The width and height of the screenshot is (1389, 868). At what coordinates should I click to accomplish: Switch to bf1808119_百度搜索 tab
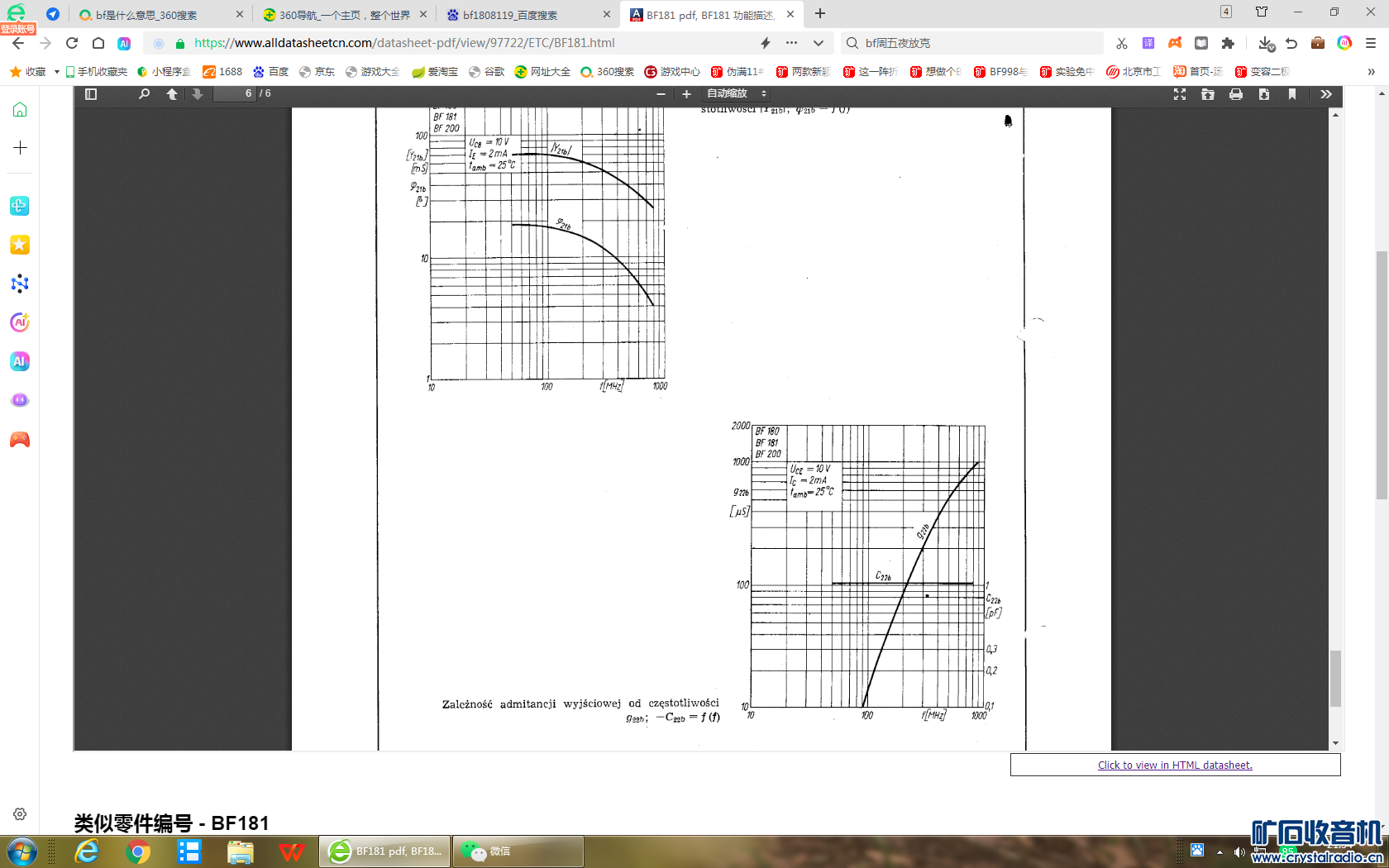(x=527, y=15)
